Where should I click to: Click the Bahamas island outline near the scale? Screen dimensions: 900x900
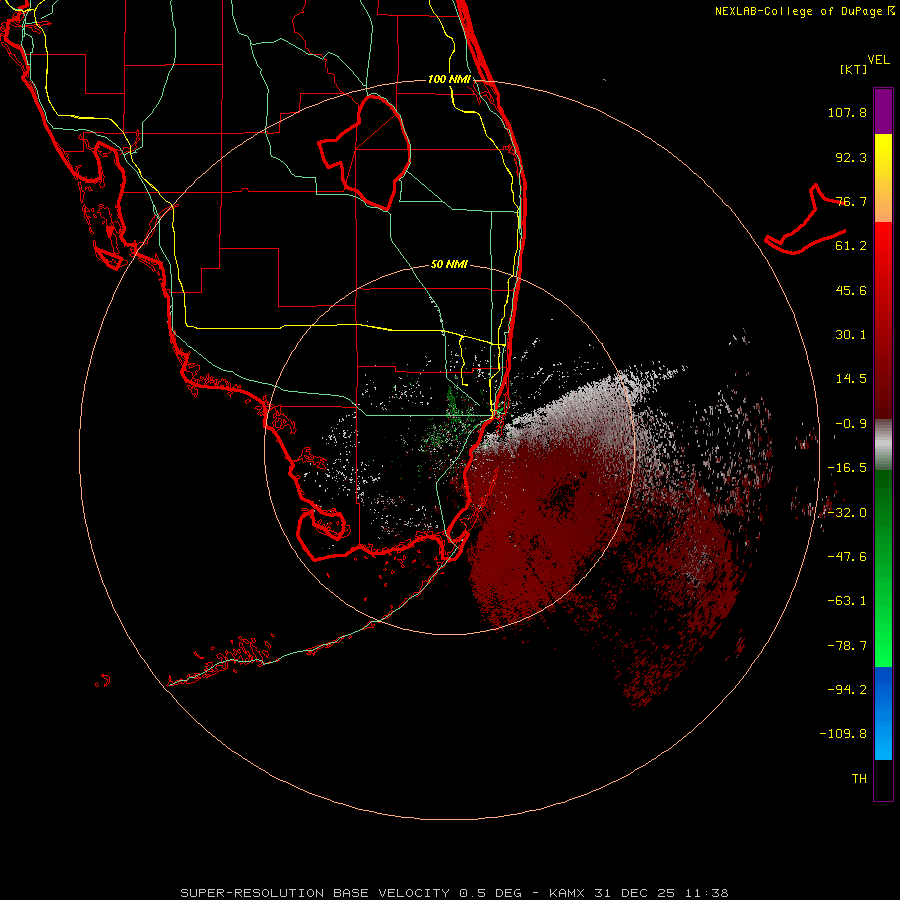pos(805,220)
